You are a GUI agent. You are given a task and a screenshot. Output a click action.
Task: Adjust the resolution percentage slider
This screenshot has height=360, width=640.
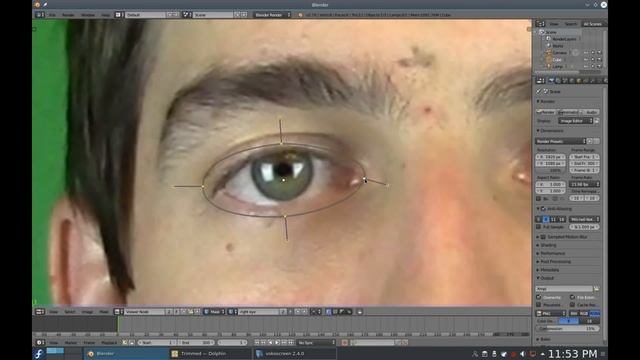click(x=550, y=170)
